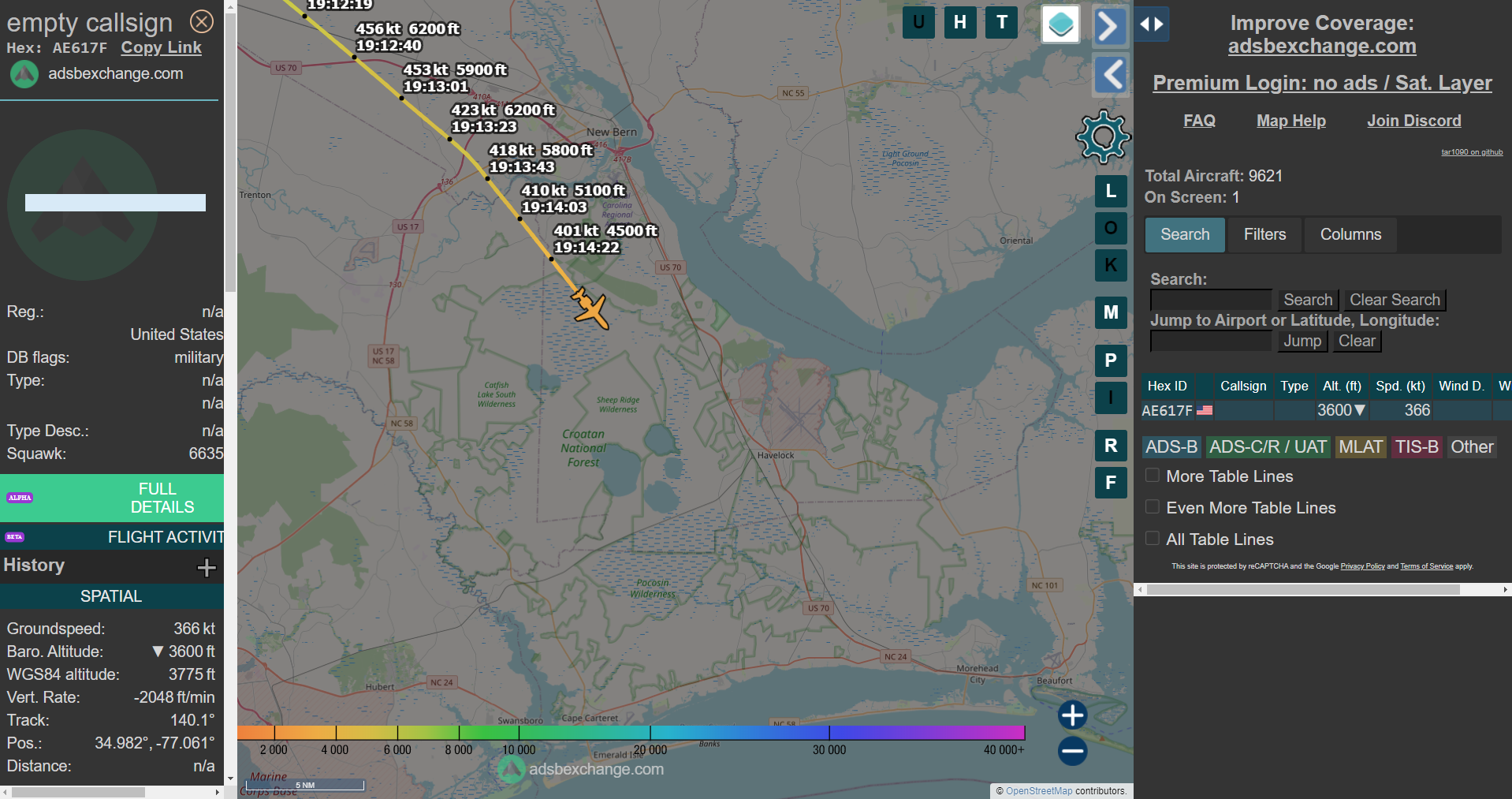Open the Join Discord link

click(x=1413, y=121)
